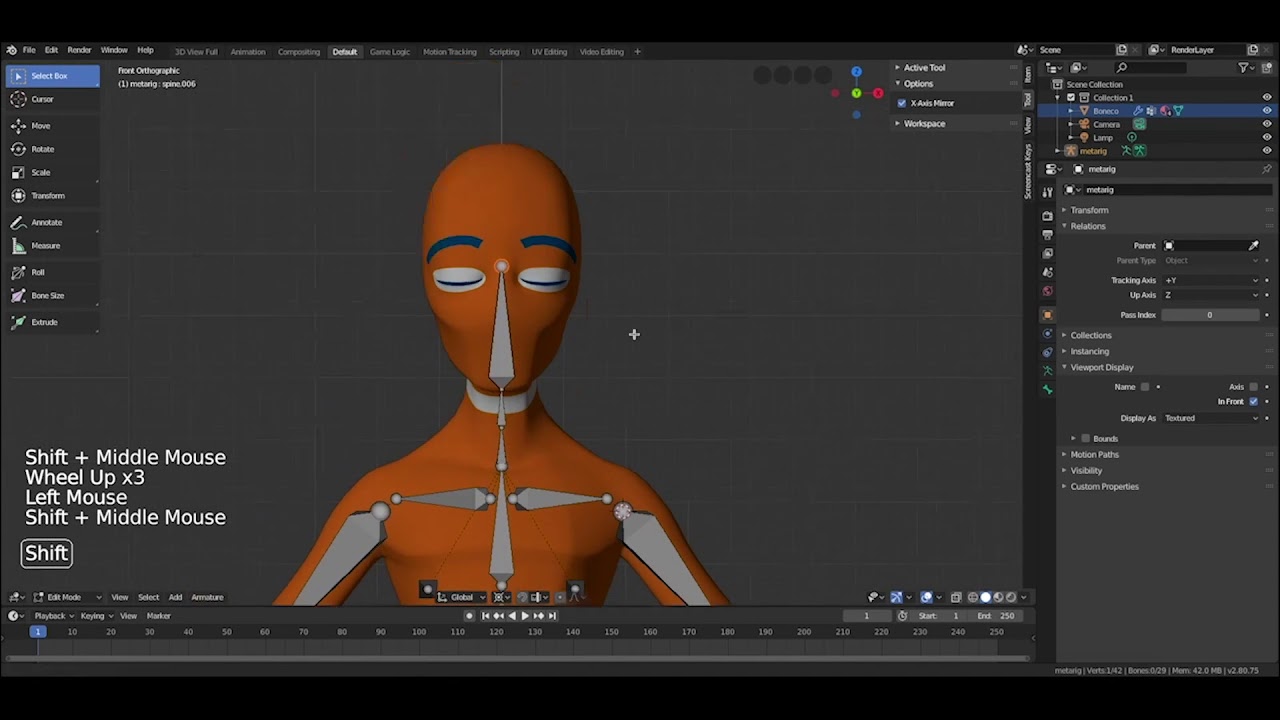Open the File menu
Screen dimensions: 1280x720
point(29,51)
